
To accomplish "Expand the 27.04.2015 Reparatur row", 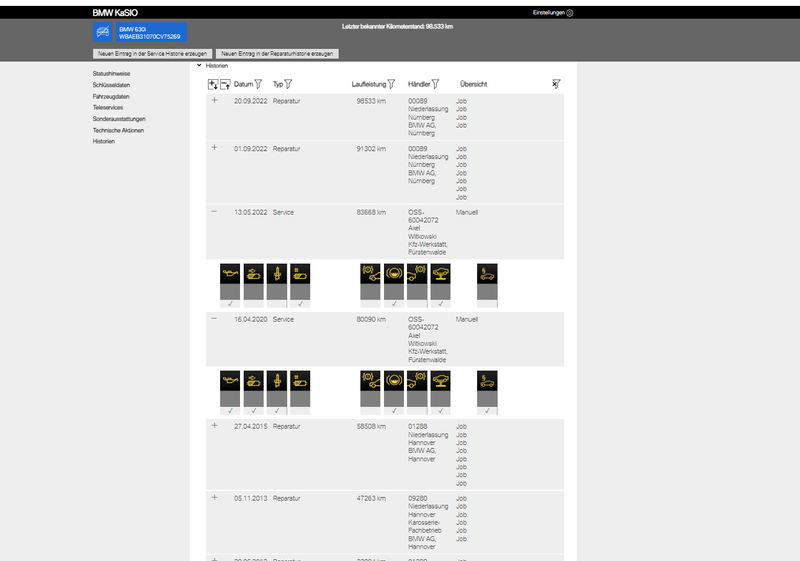I will pyautogui.click(x=214, y=426).
